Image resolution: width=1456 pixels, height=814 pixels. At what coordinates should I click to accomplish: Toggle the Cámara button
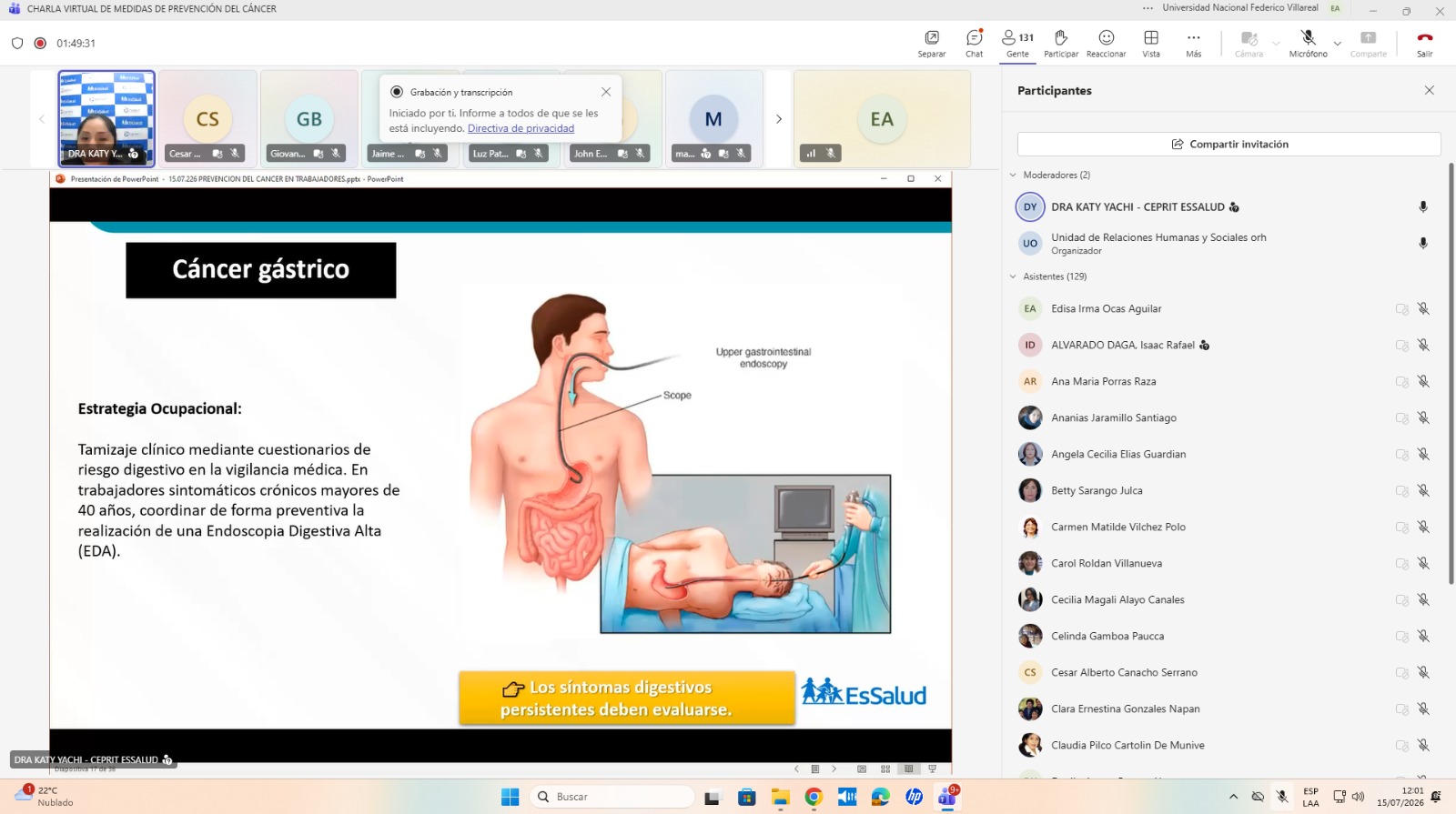[1249, 43]
